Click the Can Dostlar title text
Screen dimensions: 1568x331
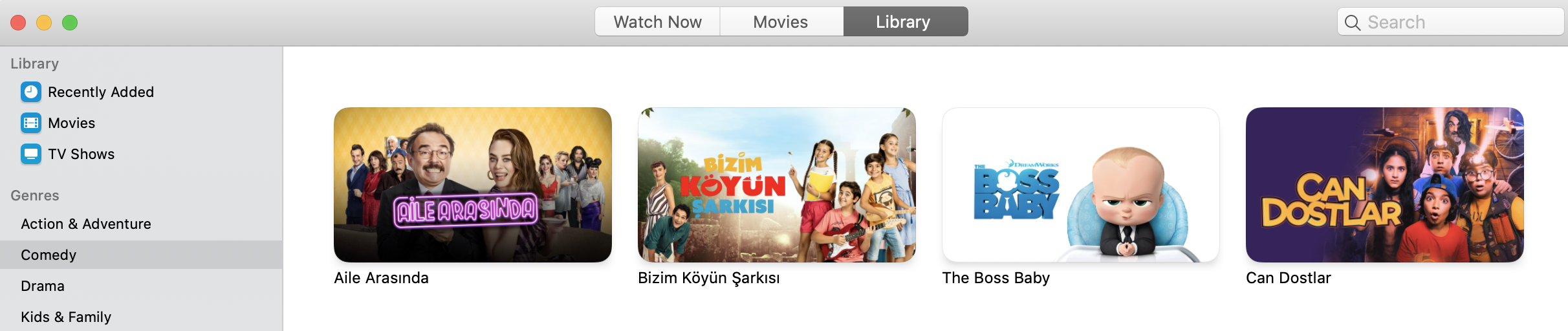tap(1289, 278)
